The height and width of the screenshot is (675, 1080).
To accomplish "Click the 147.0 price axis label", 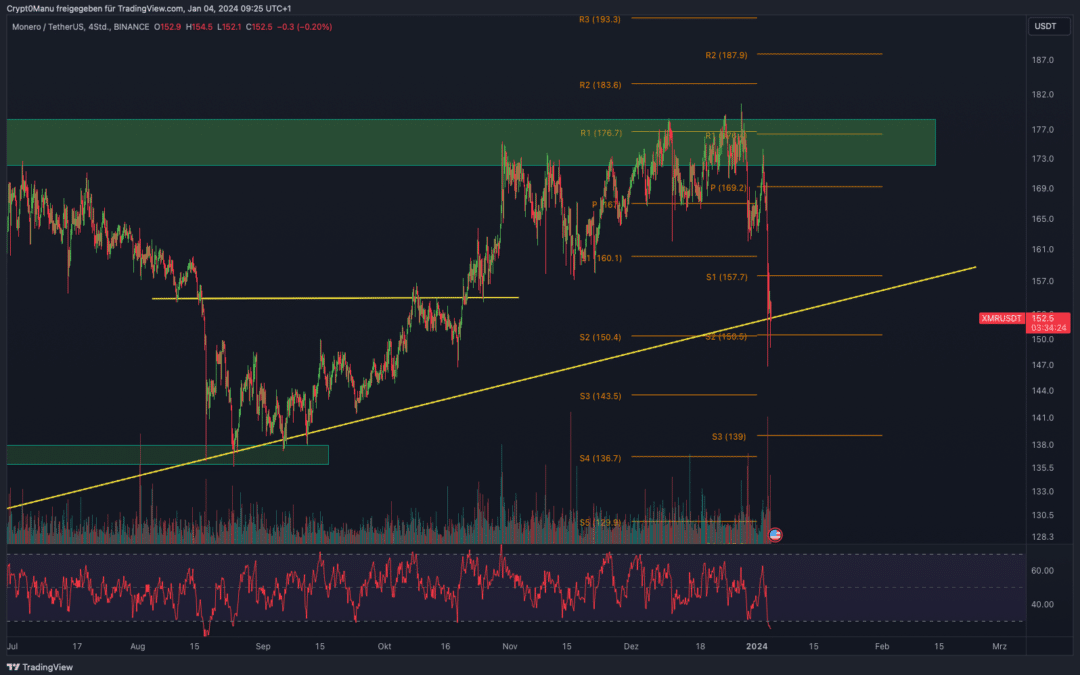I will [x=1042, y=365].
